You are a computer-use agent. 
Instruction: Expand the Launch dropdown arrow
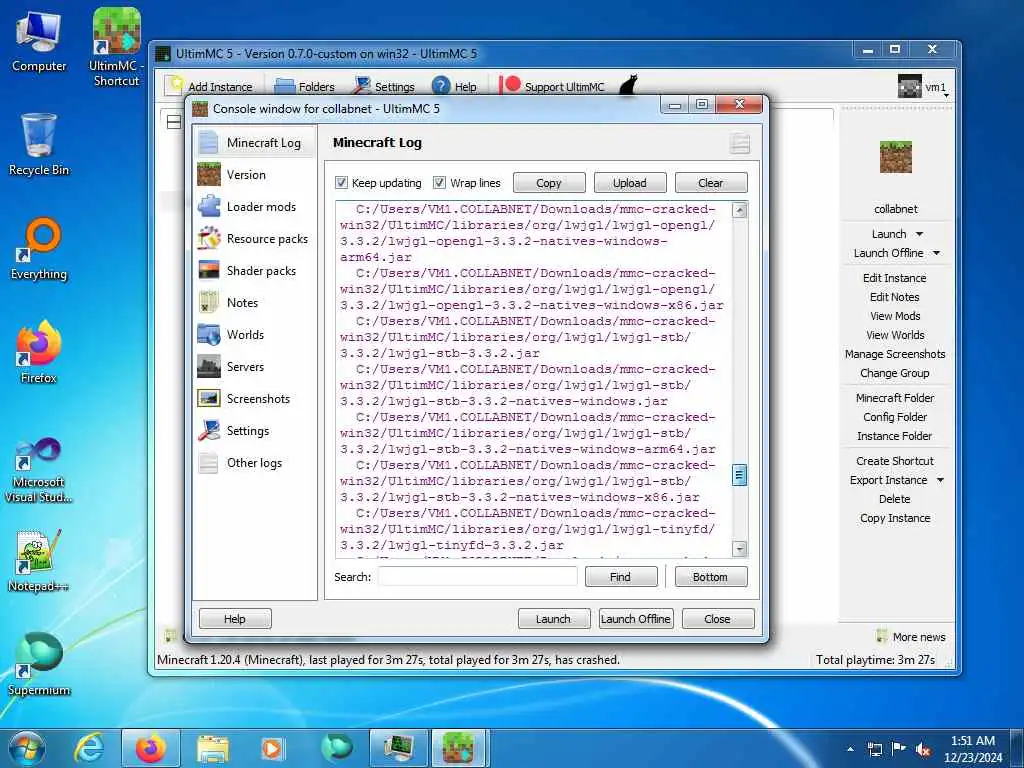click(x=920, y=234)
